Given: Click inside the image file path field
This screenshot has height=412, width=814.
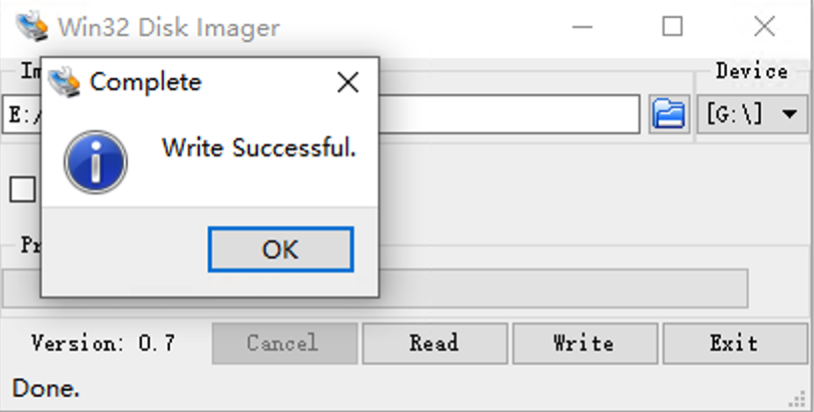Looking at the screenshot, I should pos(510,114).
